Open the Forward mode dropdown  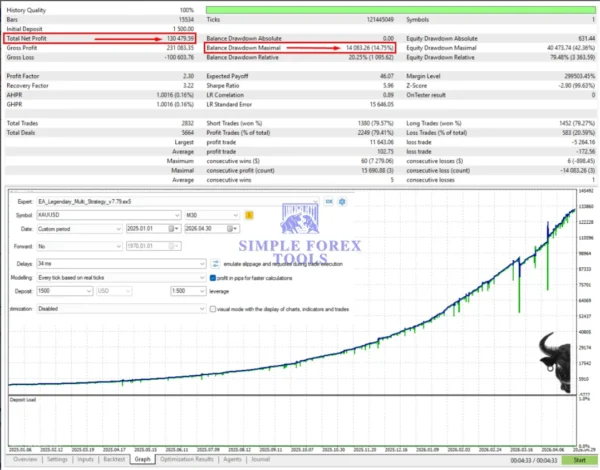click(x=118, y=246)
